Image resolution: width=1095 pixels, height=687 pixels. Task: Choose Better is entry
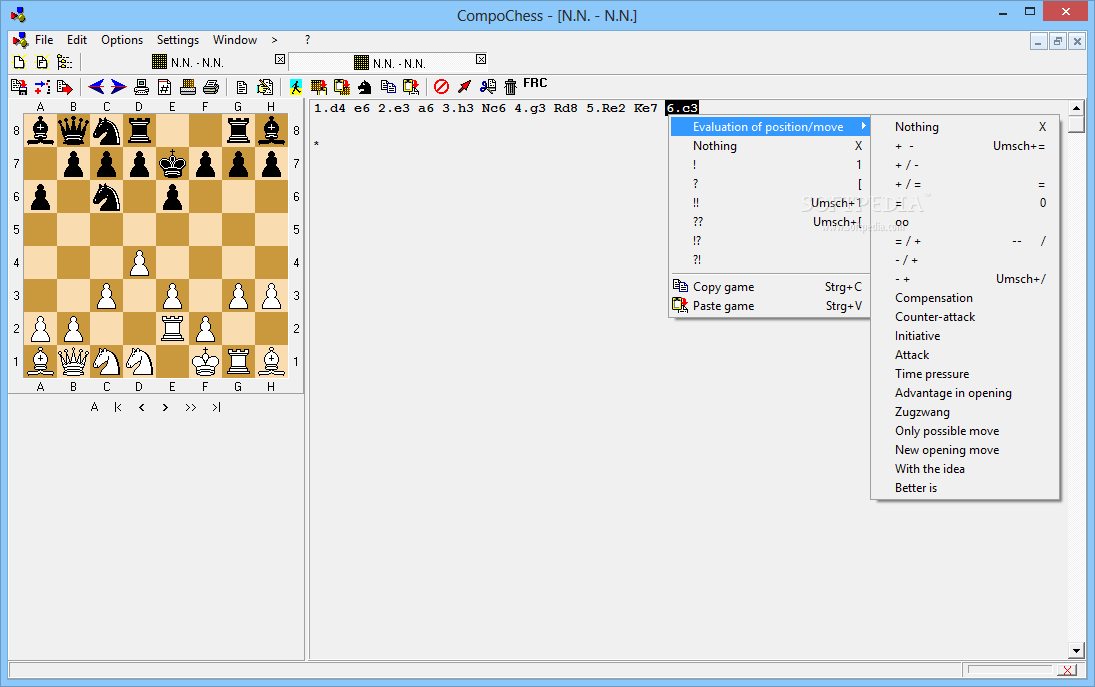click(x=965, y=487)
